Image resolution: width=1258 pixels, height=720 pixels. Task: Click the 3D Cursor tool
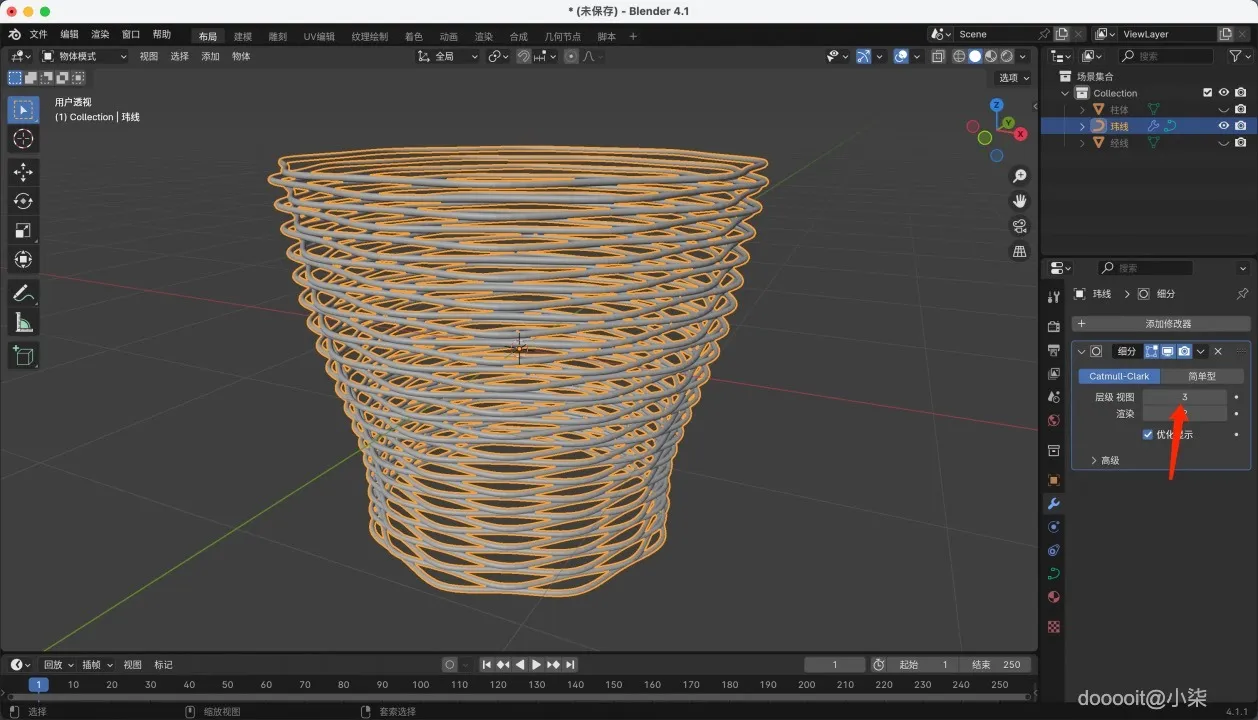point(24,139)
